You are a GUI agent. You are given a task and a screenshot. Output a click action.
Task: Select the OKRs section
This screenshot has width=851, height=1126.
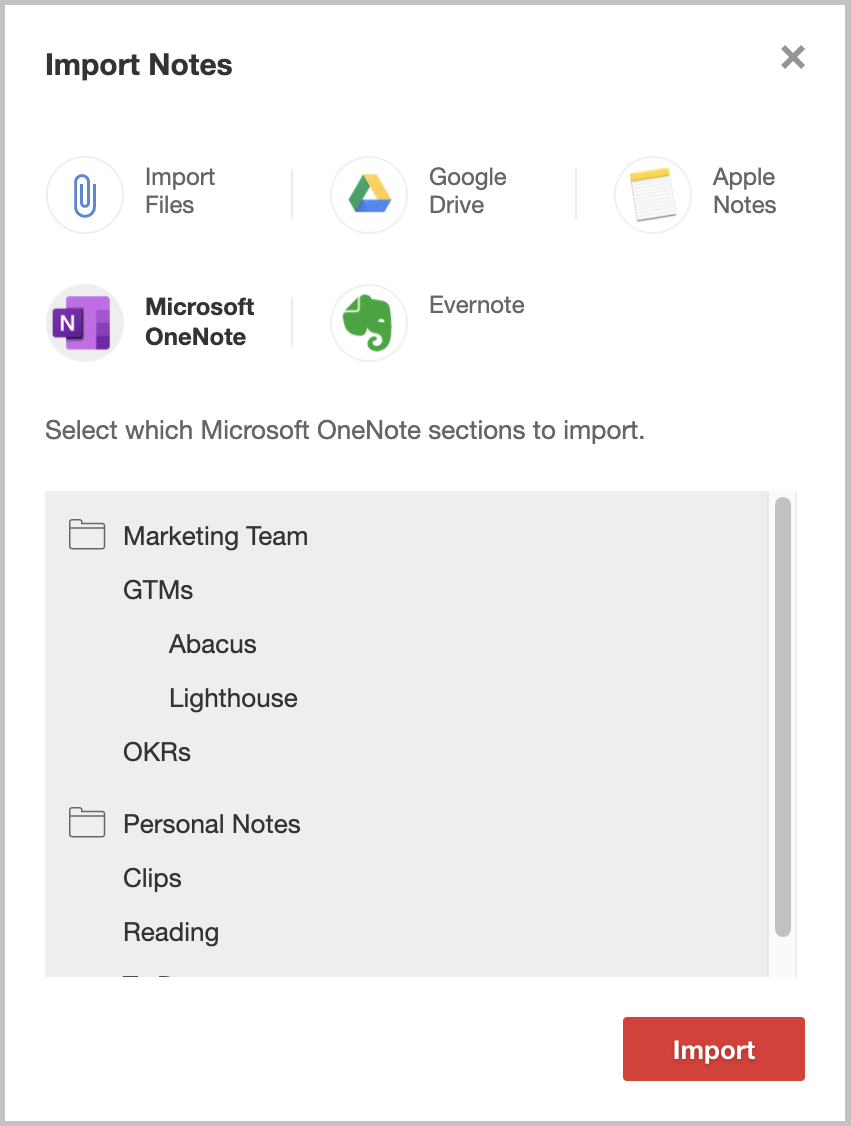157,752
